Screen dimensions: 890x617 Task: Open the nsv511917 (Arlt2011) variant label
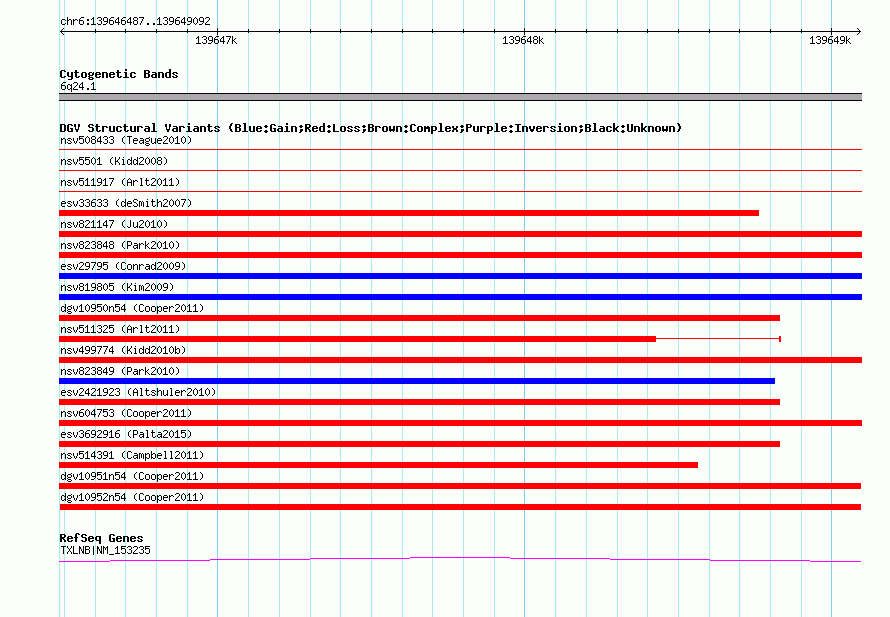point(120,182)
